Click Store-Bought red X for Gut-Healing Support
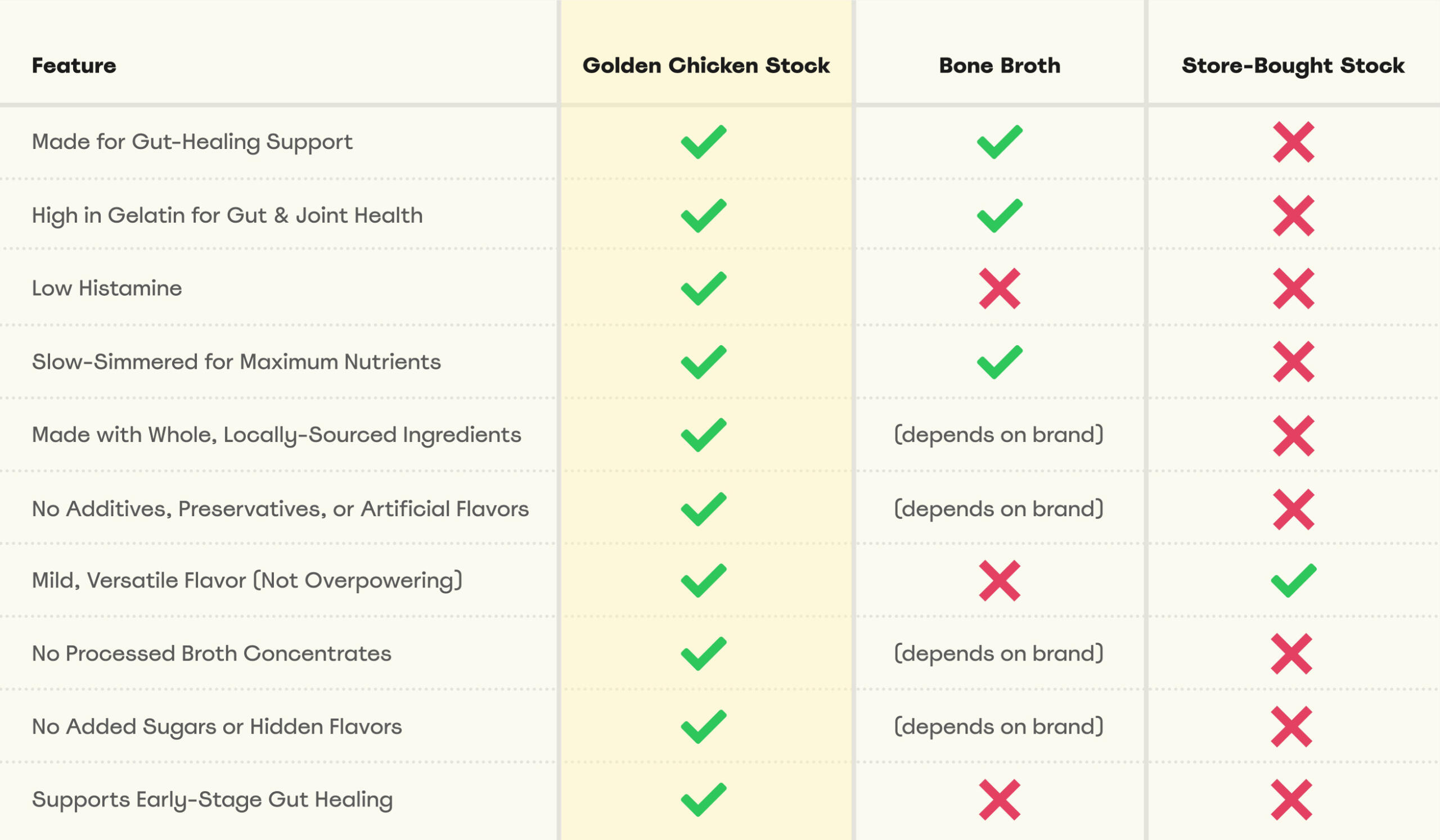Image resolution: width=1440 pixels, height=840 pixels. [x=1293, y=142]
